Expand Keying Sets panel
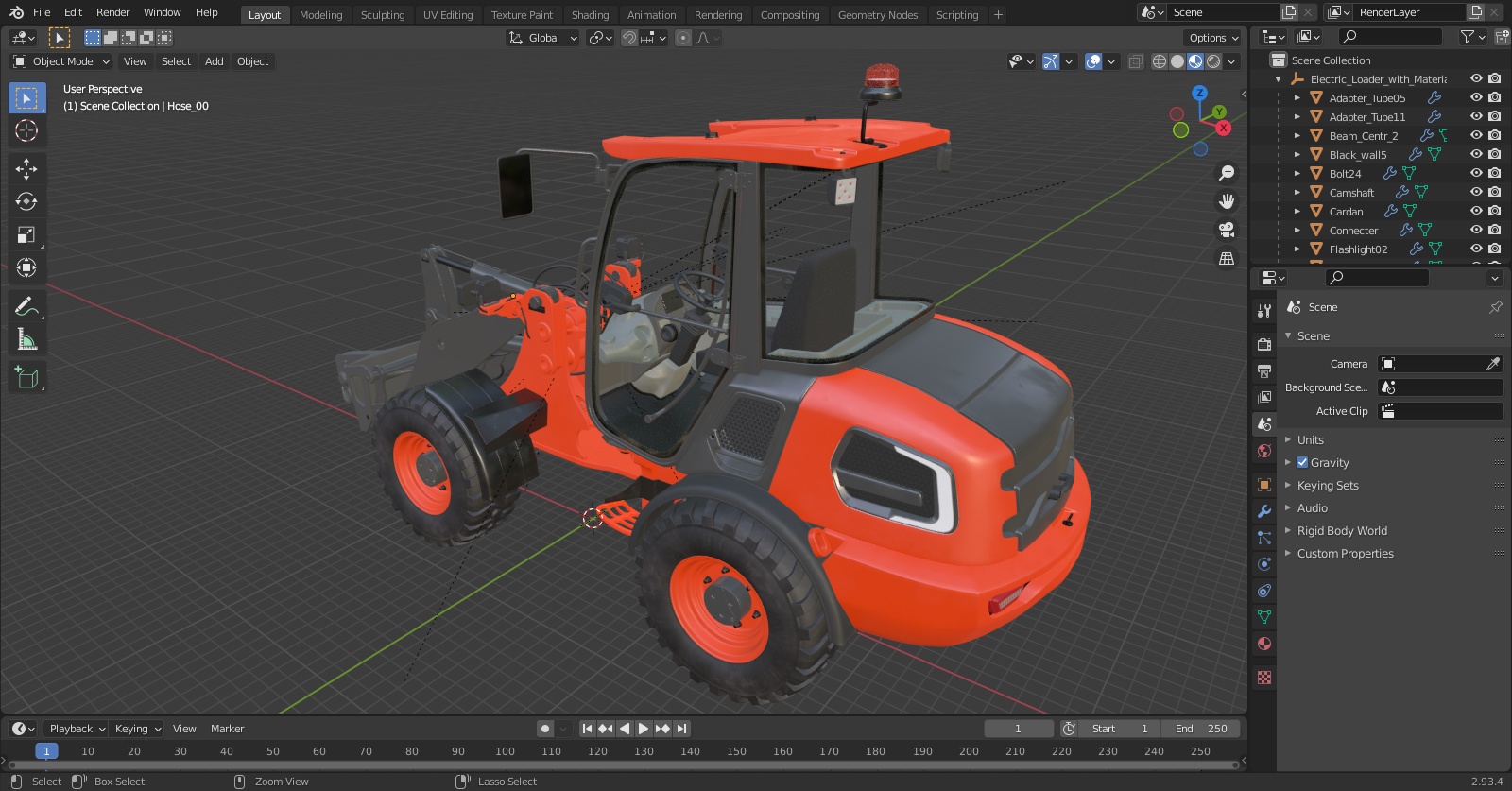Viewport: 1512px width, 791px height. click(1327, 486)
